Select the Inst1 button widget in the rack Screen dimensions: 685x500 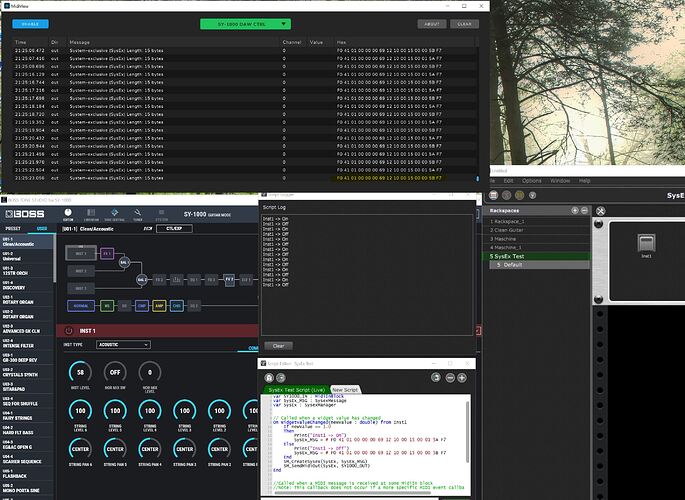pyautogui.click(x=646, y=243)
